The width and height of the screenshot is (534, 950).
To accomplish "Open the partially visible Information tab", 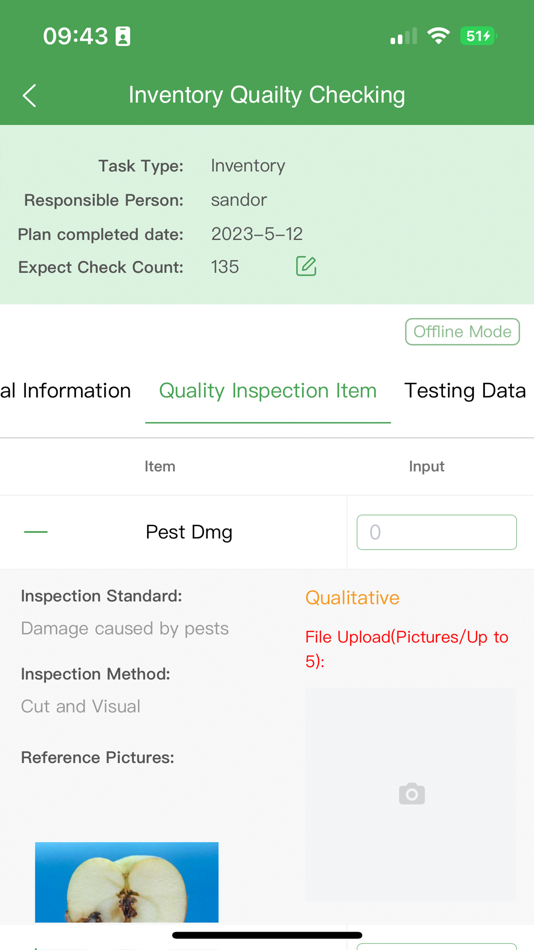I will click(65, 391).
